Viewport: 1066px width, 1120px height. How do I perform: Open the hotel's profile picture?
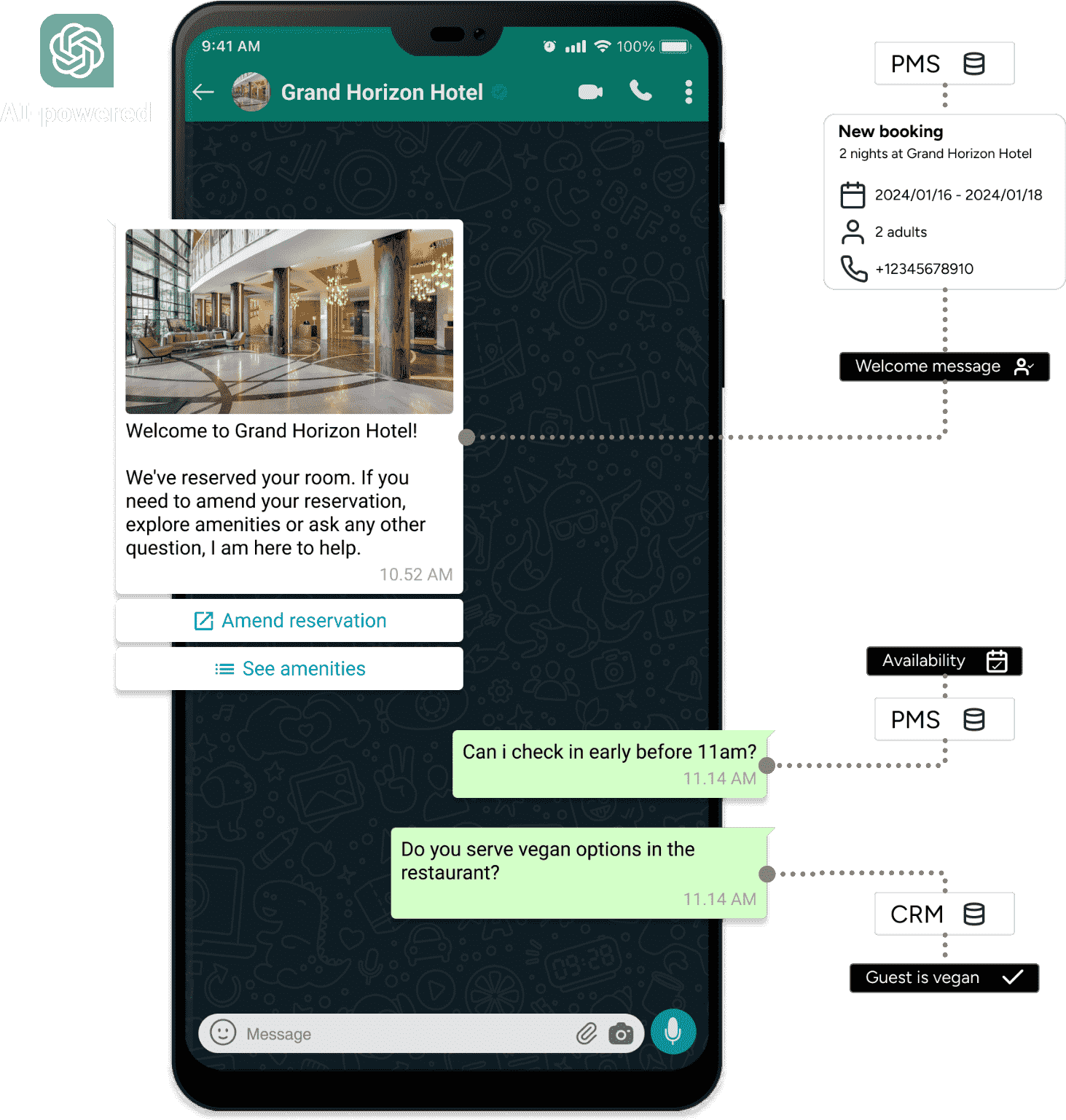coord(250,92)
